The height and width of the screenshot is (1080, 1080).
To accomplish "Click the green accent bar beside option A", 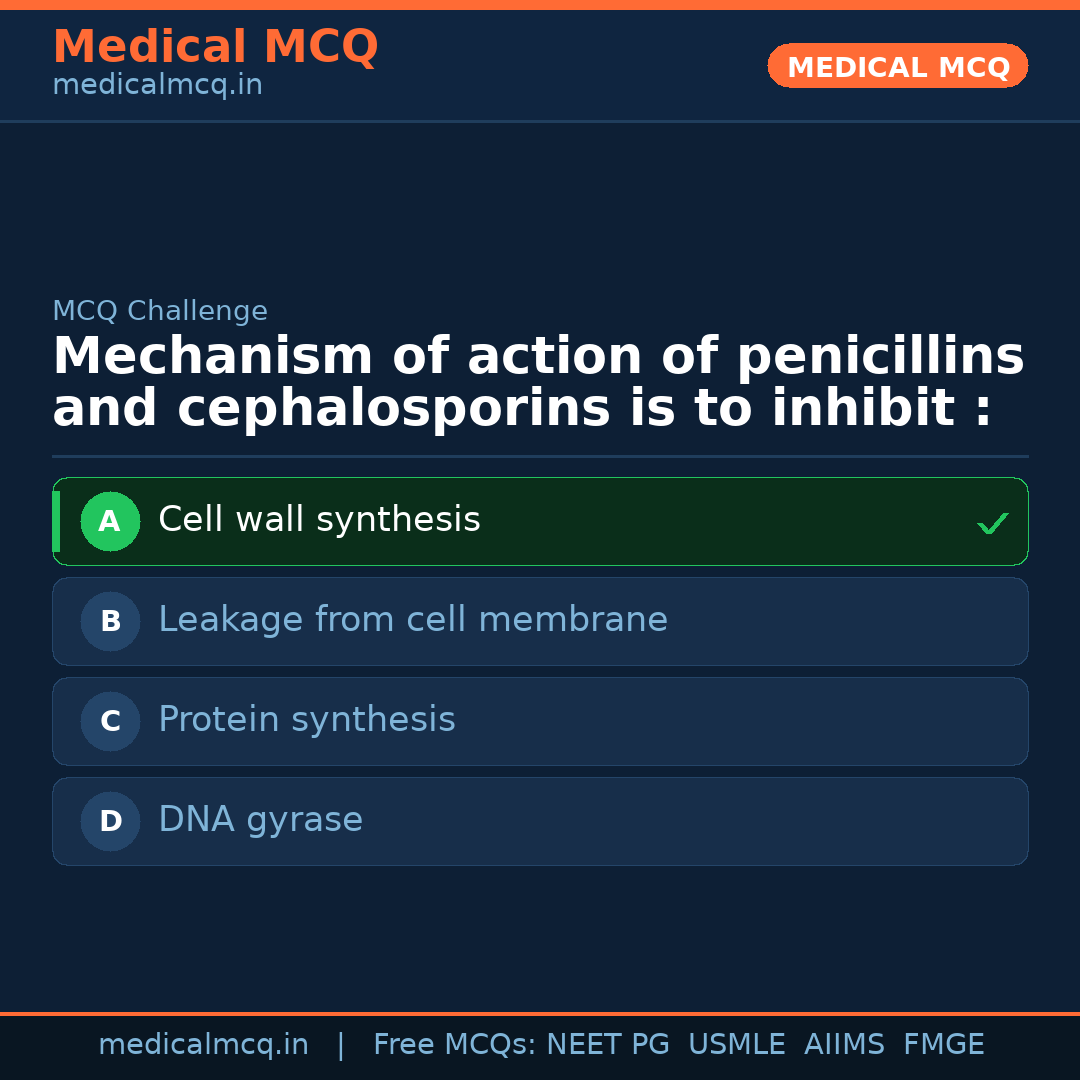I will (x=56, y=521).
